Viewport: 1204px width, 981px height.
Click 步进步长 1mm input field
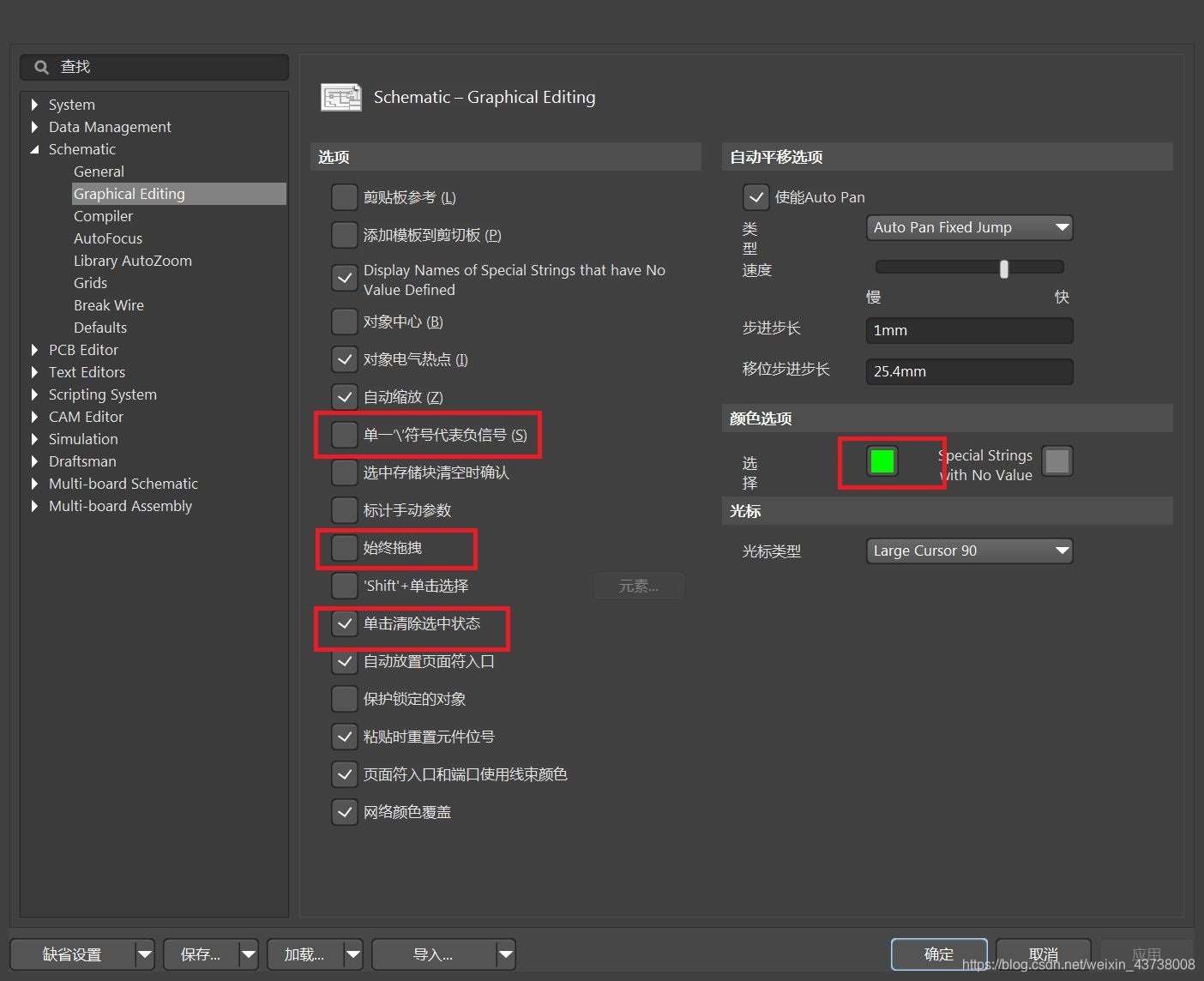970,330
